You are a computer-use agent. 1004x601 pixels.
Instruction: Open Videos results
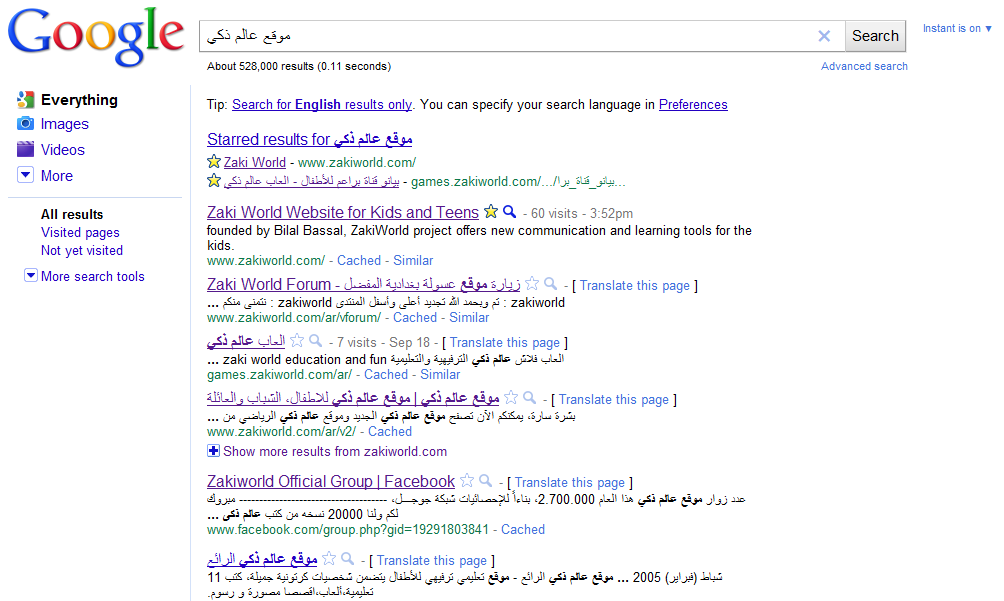pyautogui.click(x=63, y=150)
